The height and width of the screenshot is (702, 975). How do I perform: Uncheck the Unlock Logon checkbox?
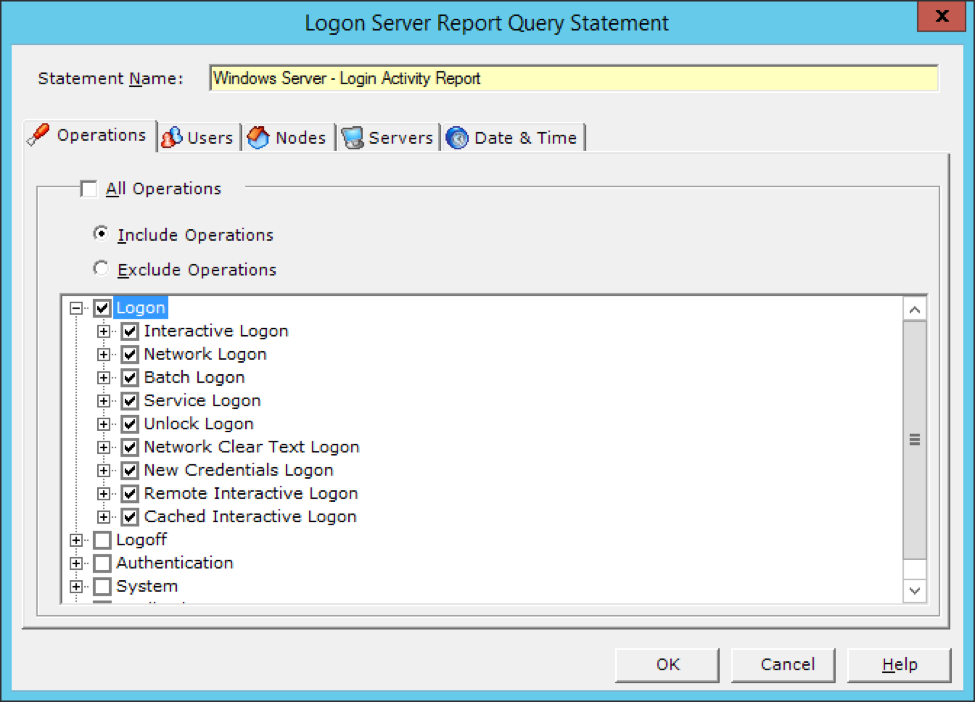click(x=130, y=424)
